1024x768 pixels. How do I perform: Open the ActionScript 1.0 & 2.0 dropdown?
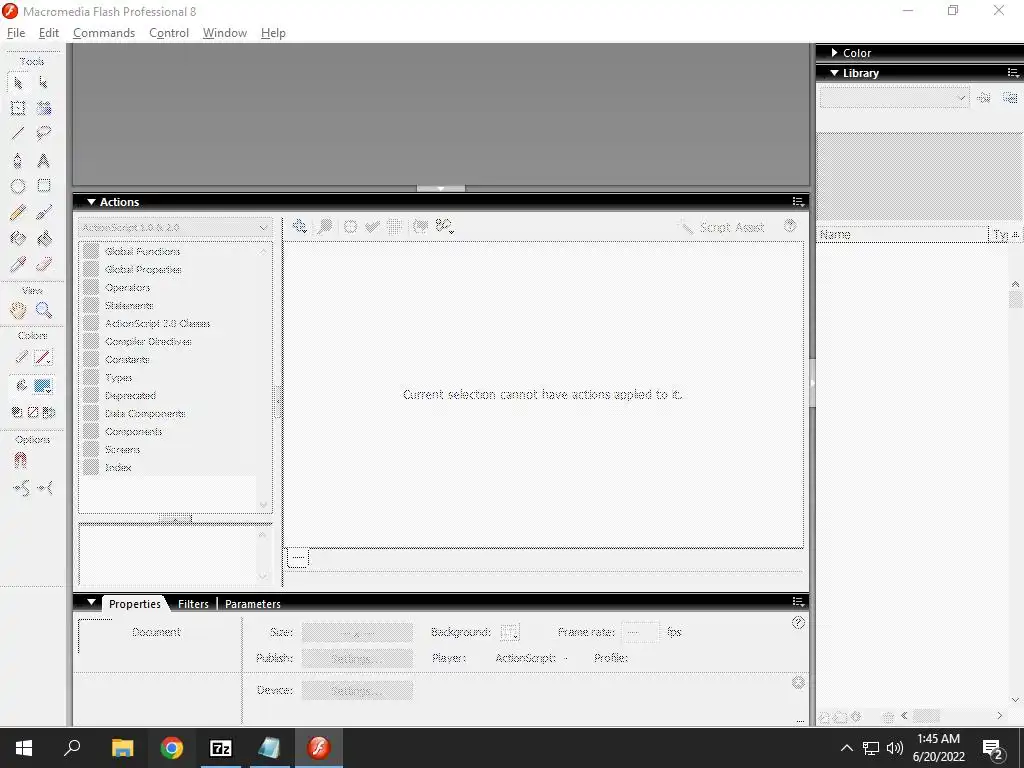(175, 227)
